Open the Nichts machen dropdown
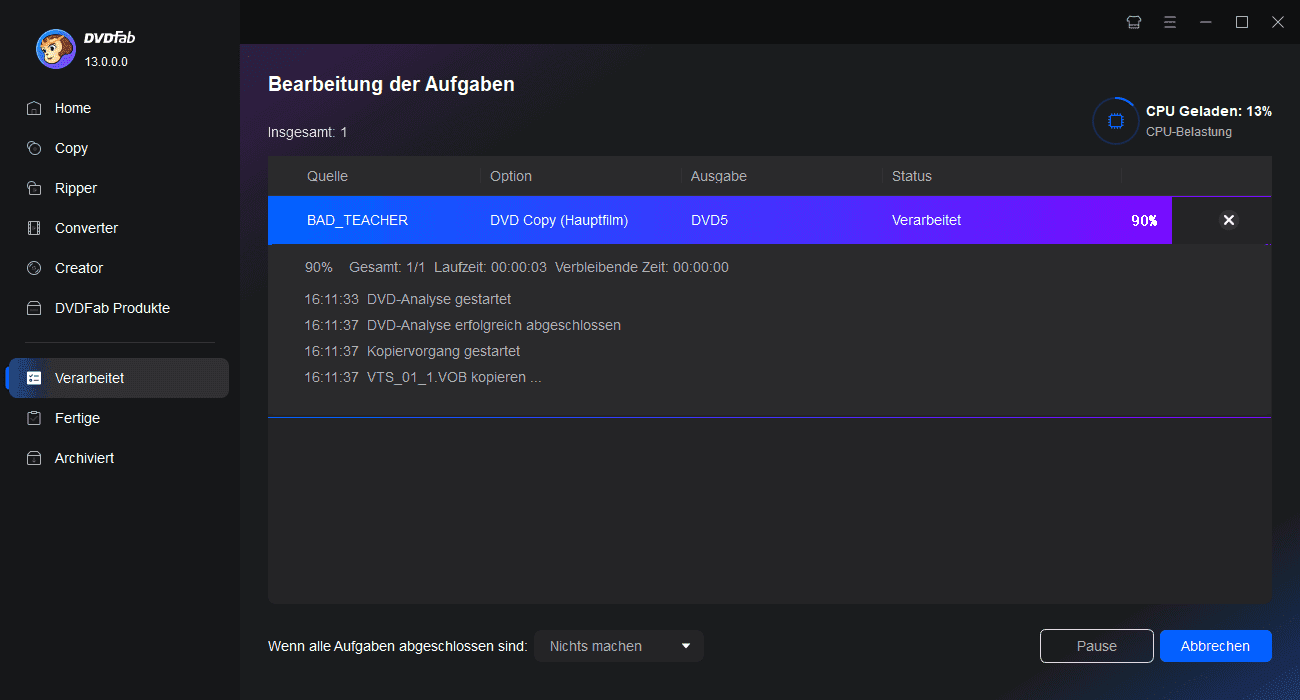Viewport: 1300px width, 700px height. click(x=619, y=646)
